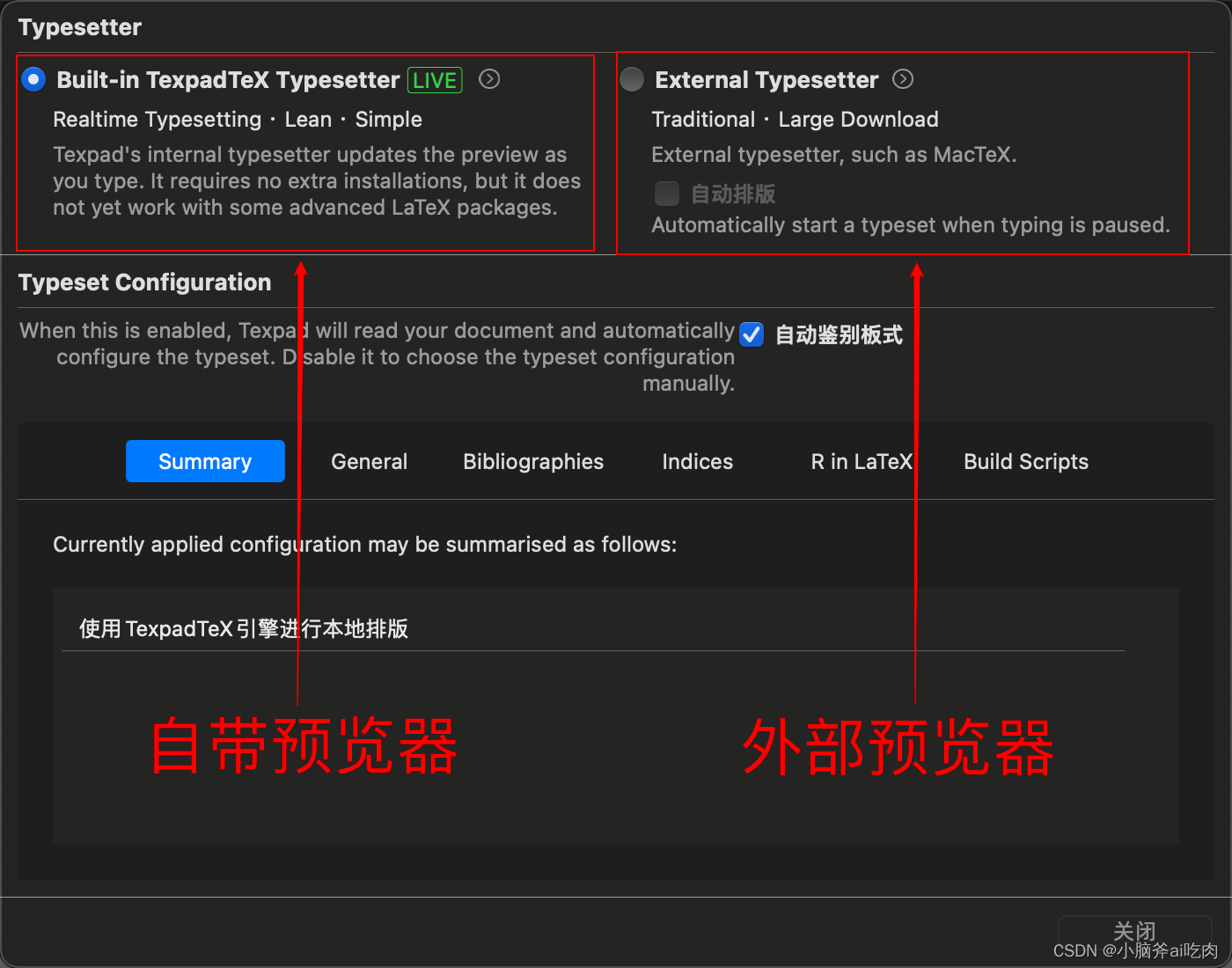Click the '使用 TexpadTeX引擎进行本地排版' summary line
The width and height of the screenshot is (1232, 968).
(x=244, y=628)
